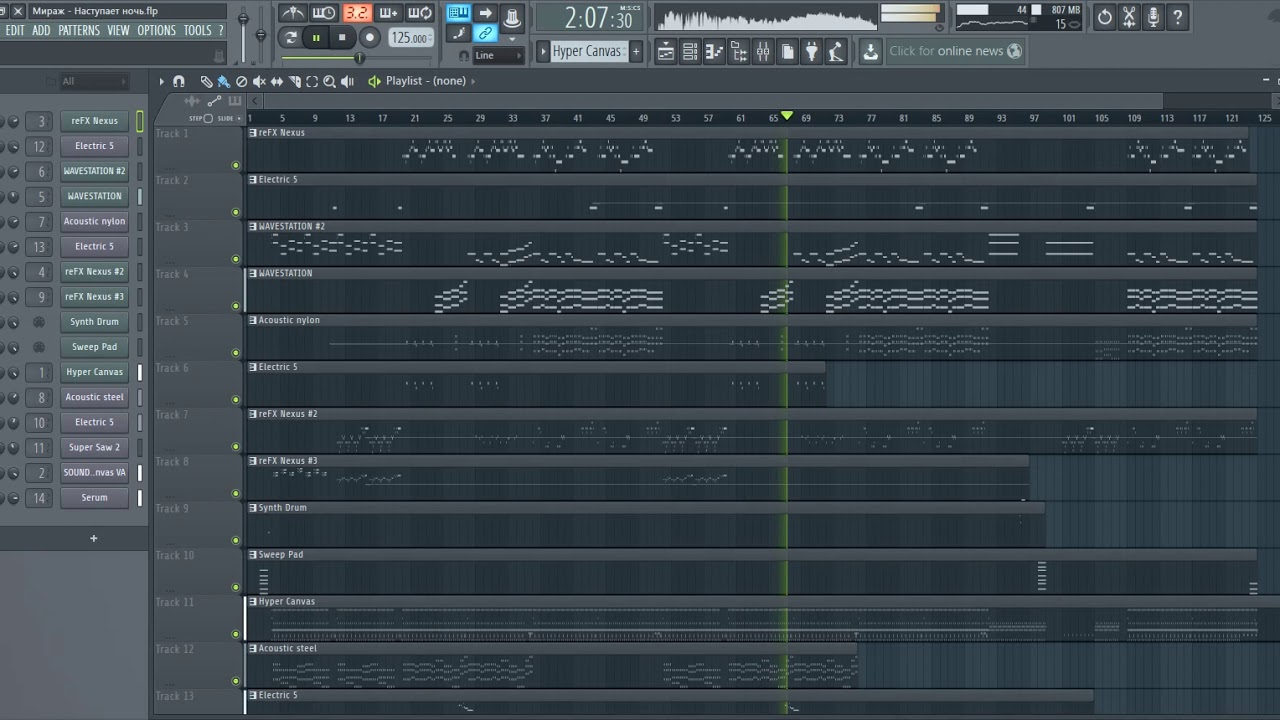Toggle step editing arrow icon
The width and height of the screenshot is (1280, 720).
click(x=485, y=13)
